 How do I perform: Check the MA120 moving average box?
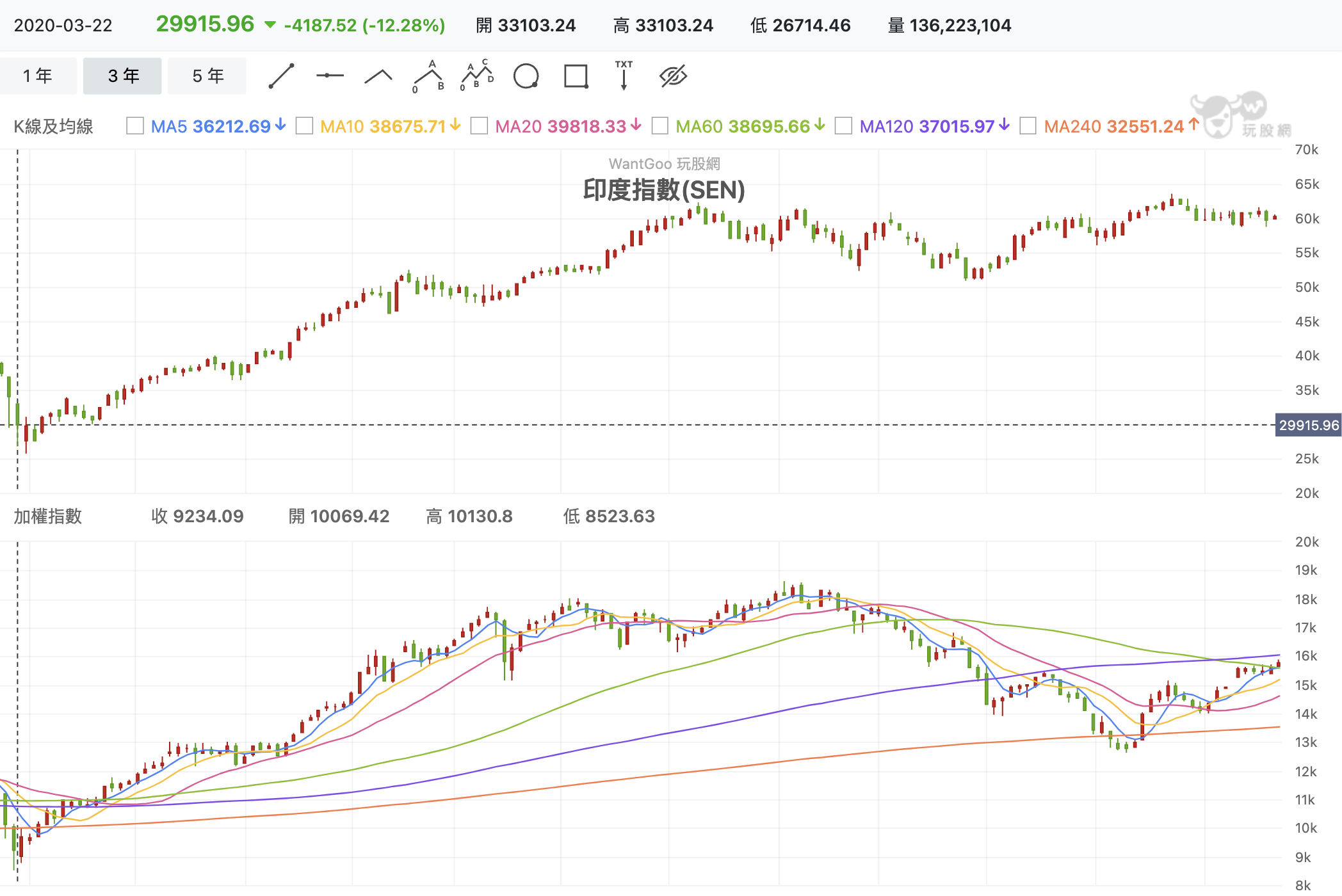[844, 125]
